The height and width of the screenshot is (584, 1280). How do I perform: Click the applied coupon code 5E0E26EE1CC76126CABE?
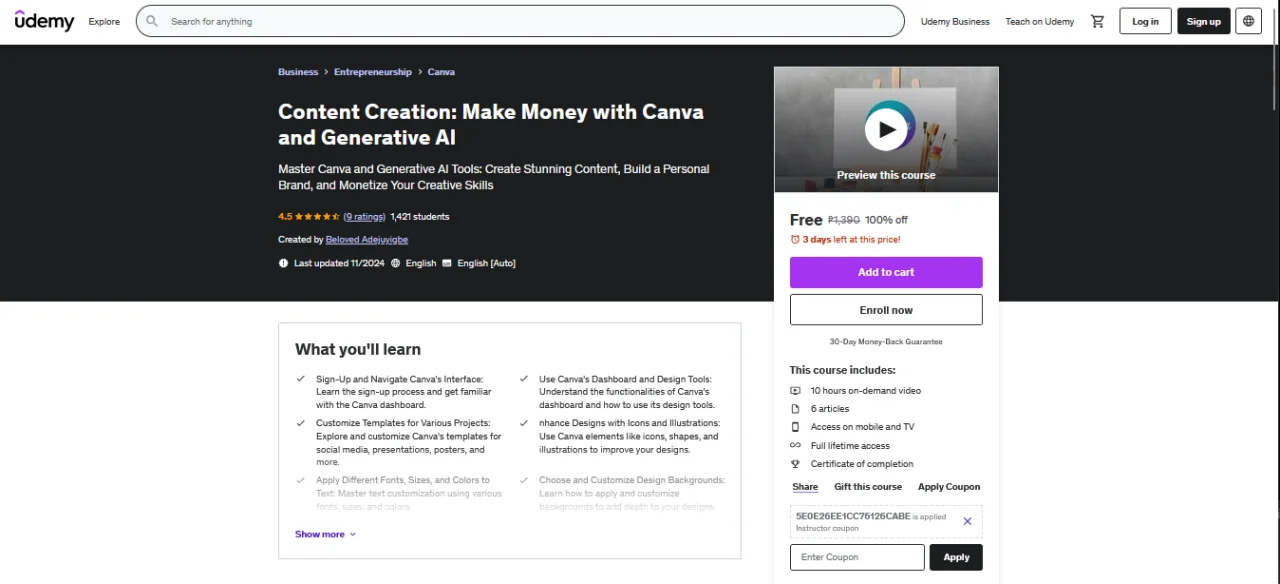tap(853, 516)
